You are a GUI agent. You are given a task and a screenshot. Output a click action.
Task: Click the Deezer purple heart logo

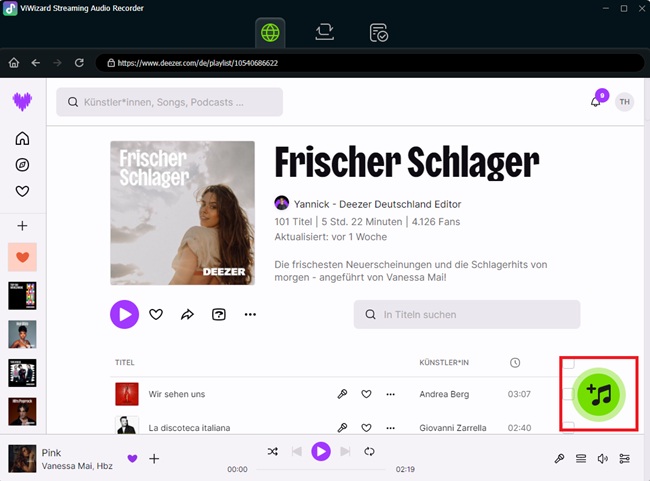[x=22, y=102]
